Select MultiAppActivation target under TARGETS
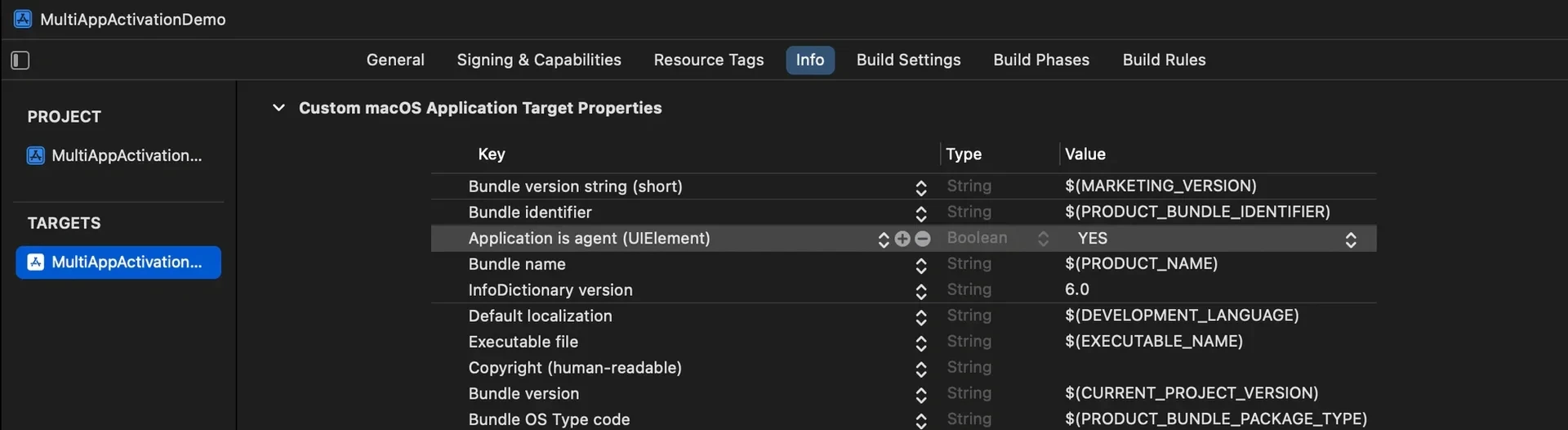Screen dimensions: 1568x430 pos(118,262)
